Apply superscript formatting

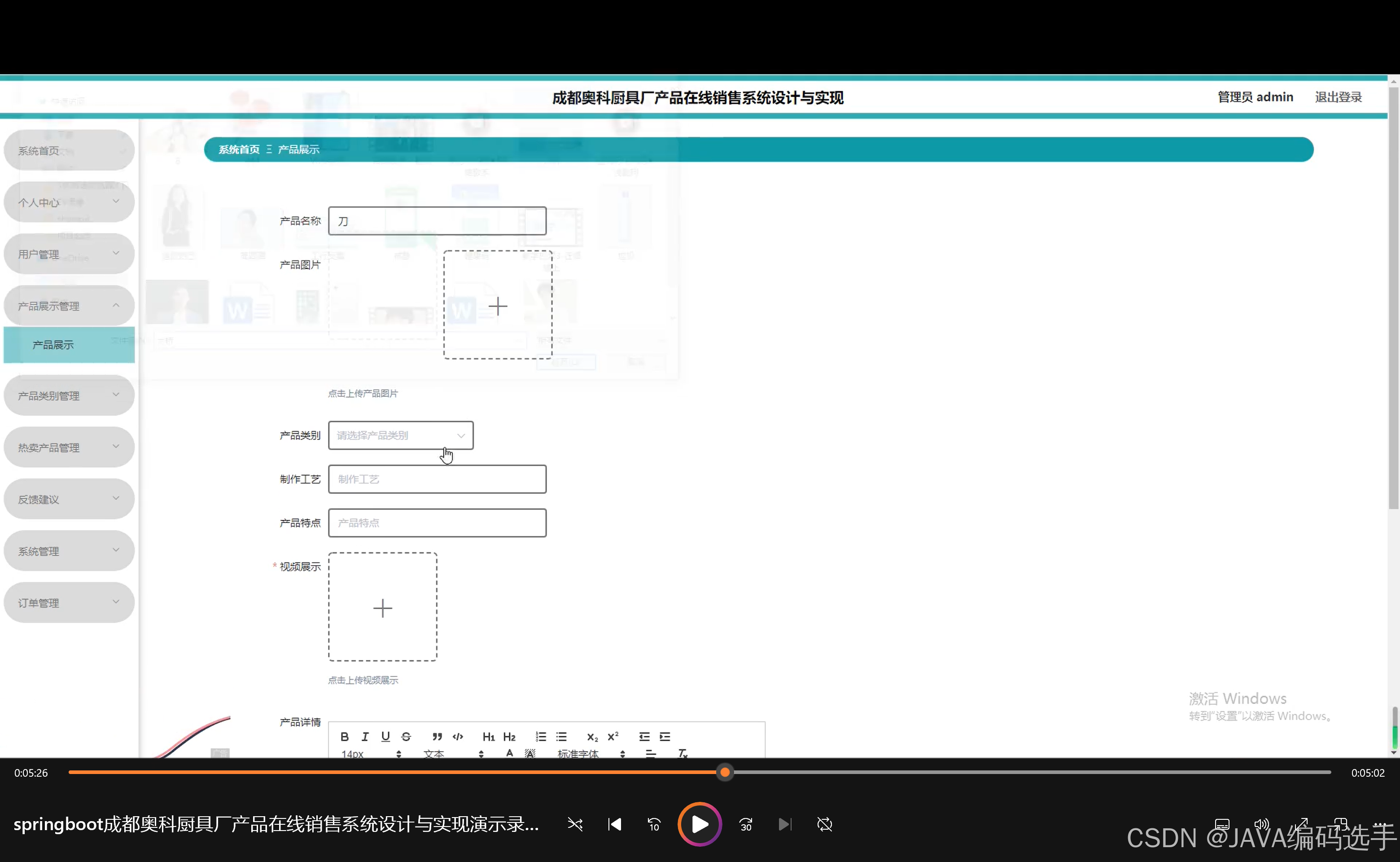[x=613, y=737]
